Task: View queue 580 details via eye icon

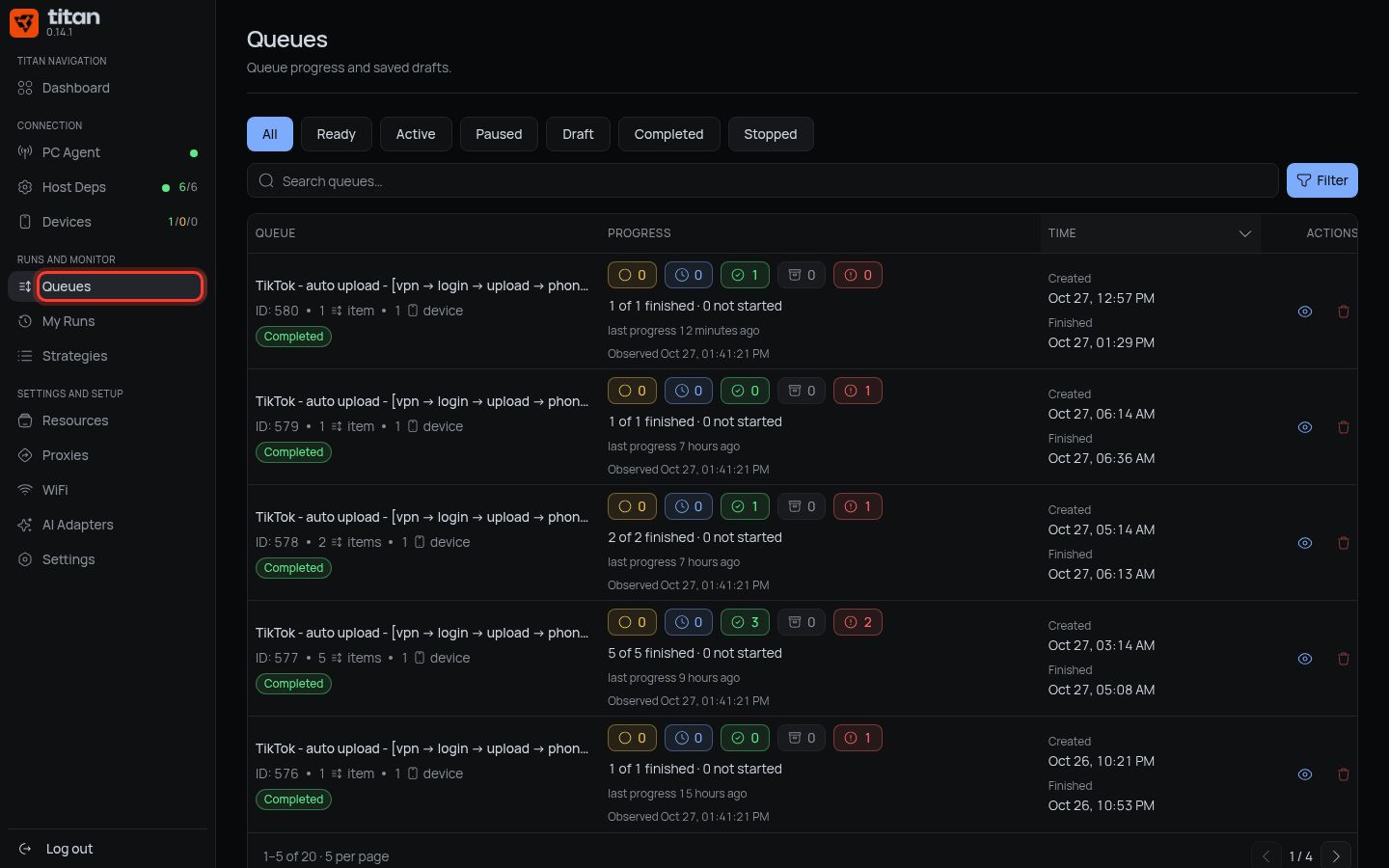Action: [x=1305, y=312]
